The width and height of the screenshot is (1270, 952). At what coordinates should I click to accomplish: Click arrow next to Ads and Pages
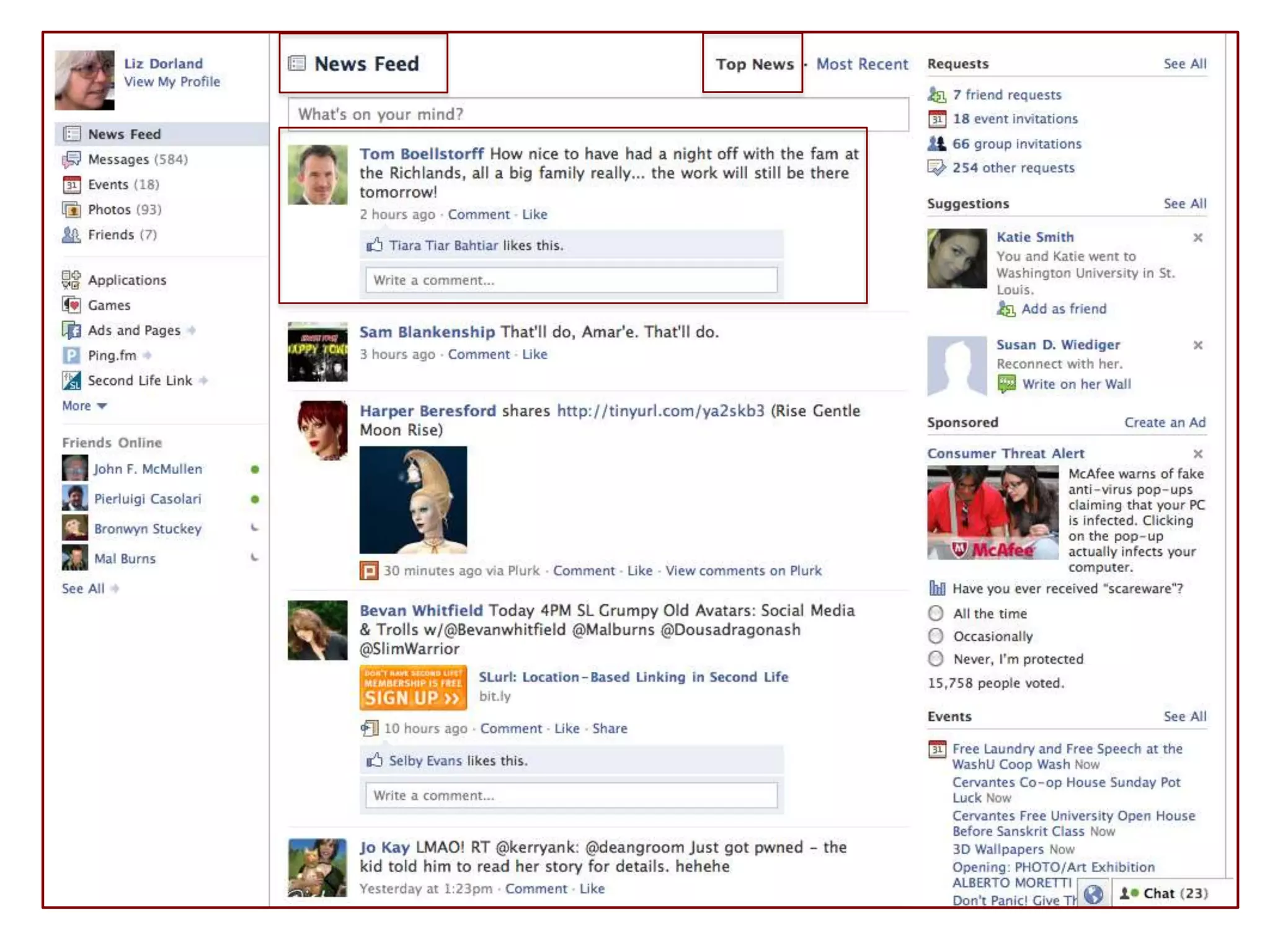(x=192, y=330)
